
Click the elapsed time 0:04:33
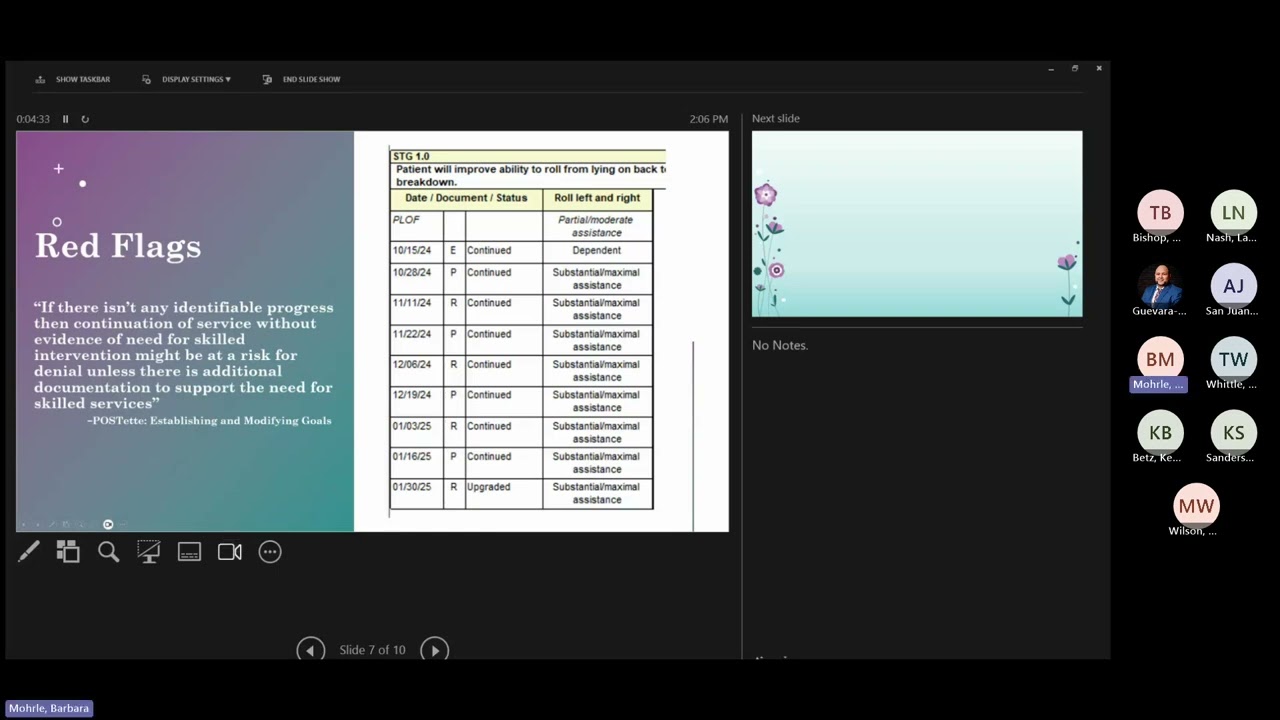click(33, 119)
